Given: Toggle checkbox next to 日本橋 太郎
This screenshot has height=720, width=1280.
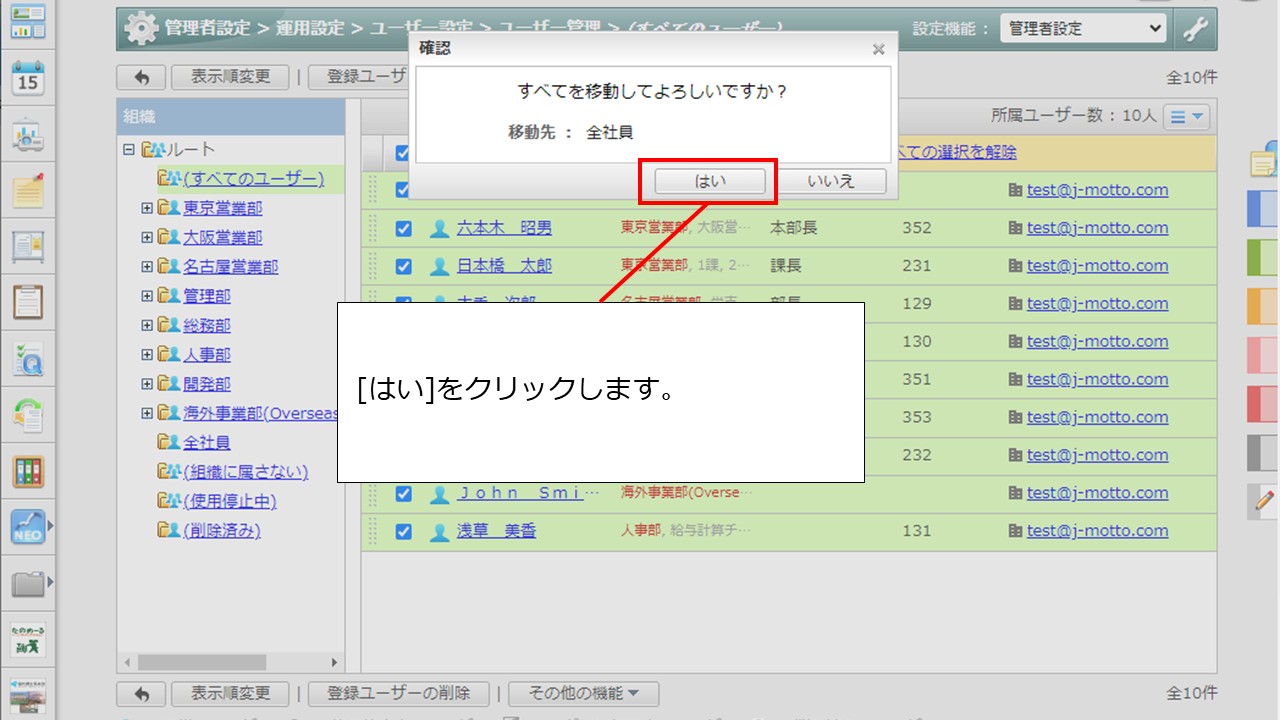Looking at the screenshot, I should [x=403, y=266].
